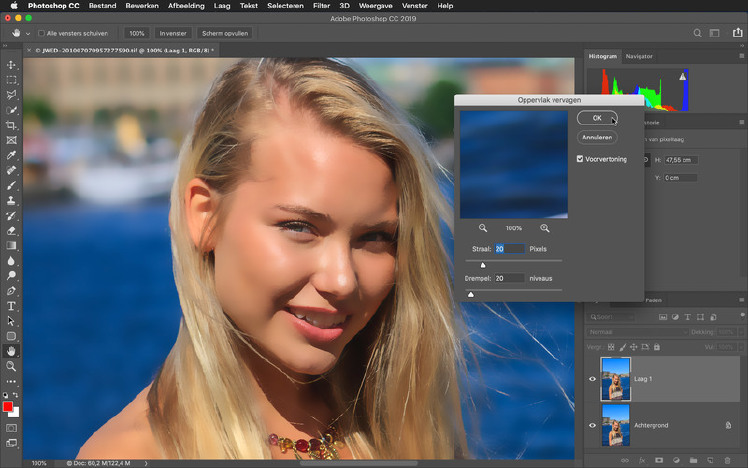Open the Bestand menu
This screenshot has height=468, width=748.
pos(102,6)
